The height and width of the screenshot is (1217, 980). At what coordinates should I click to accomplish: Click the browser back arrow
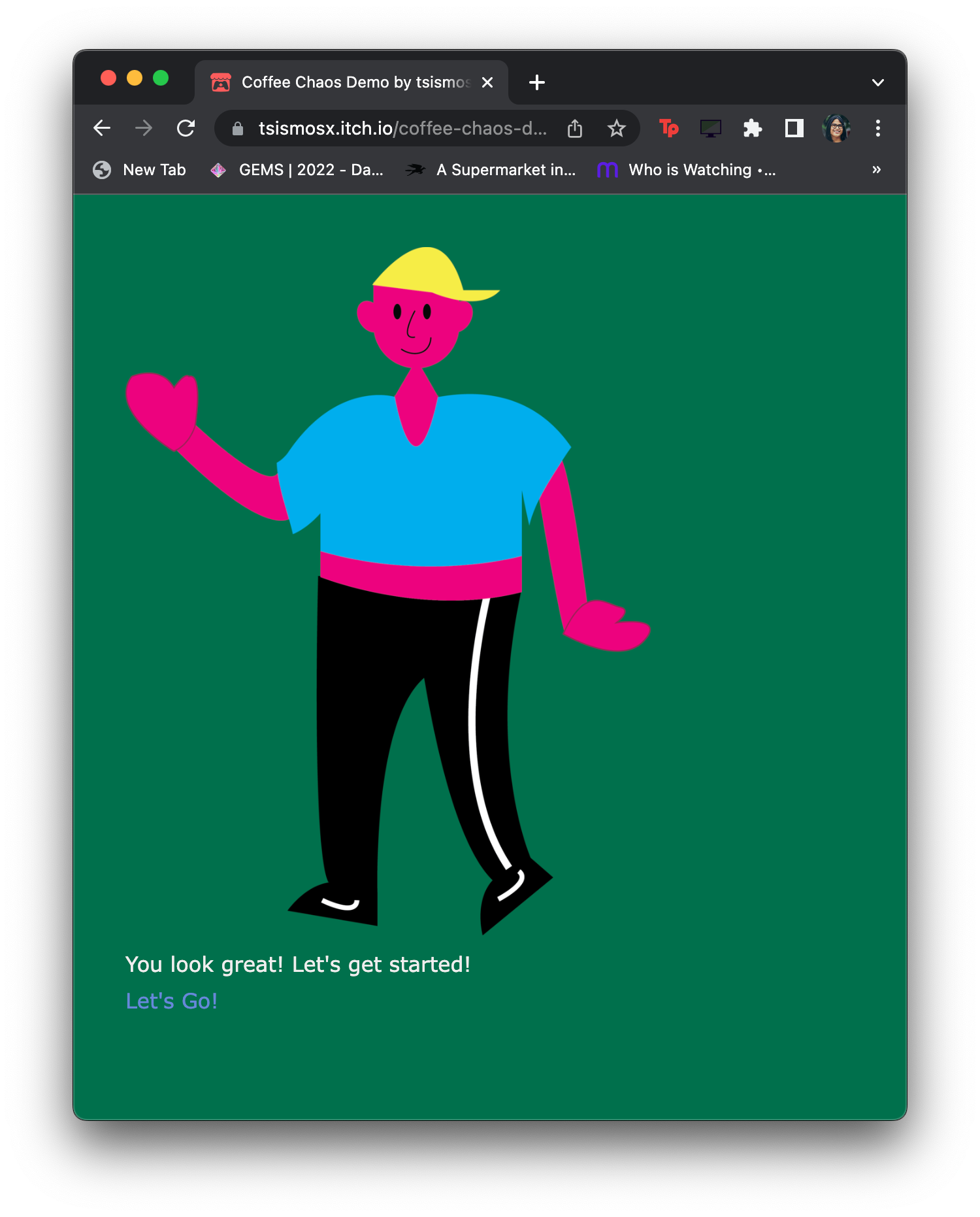pos(102,128)
